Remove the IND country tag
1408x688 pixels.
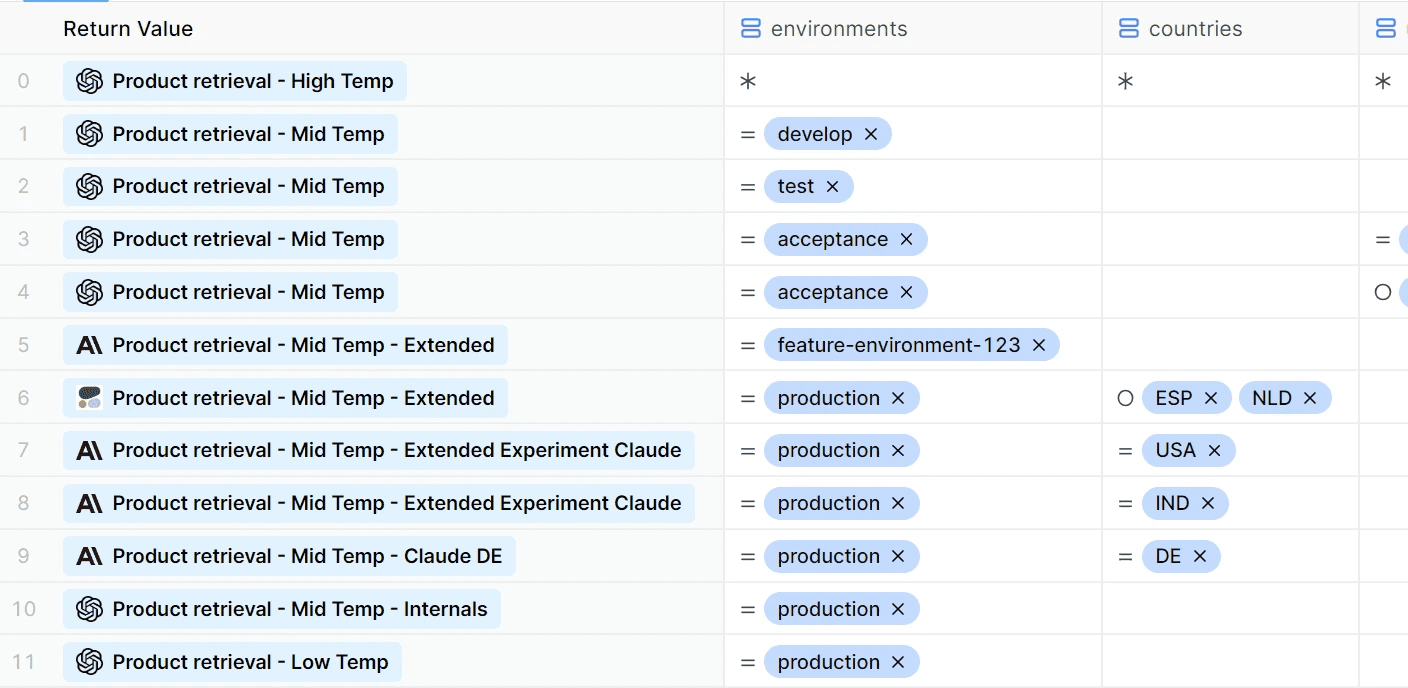click(1208, 504)
